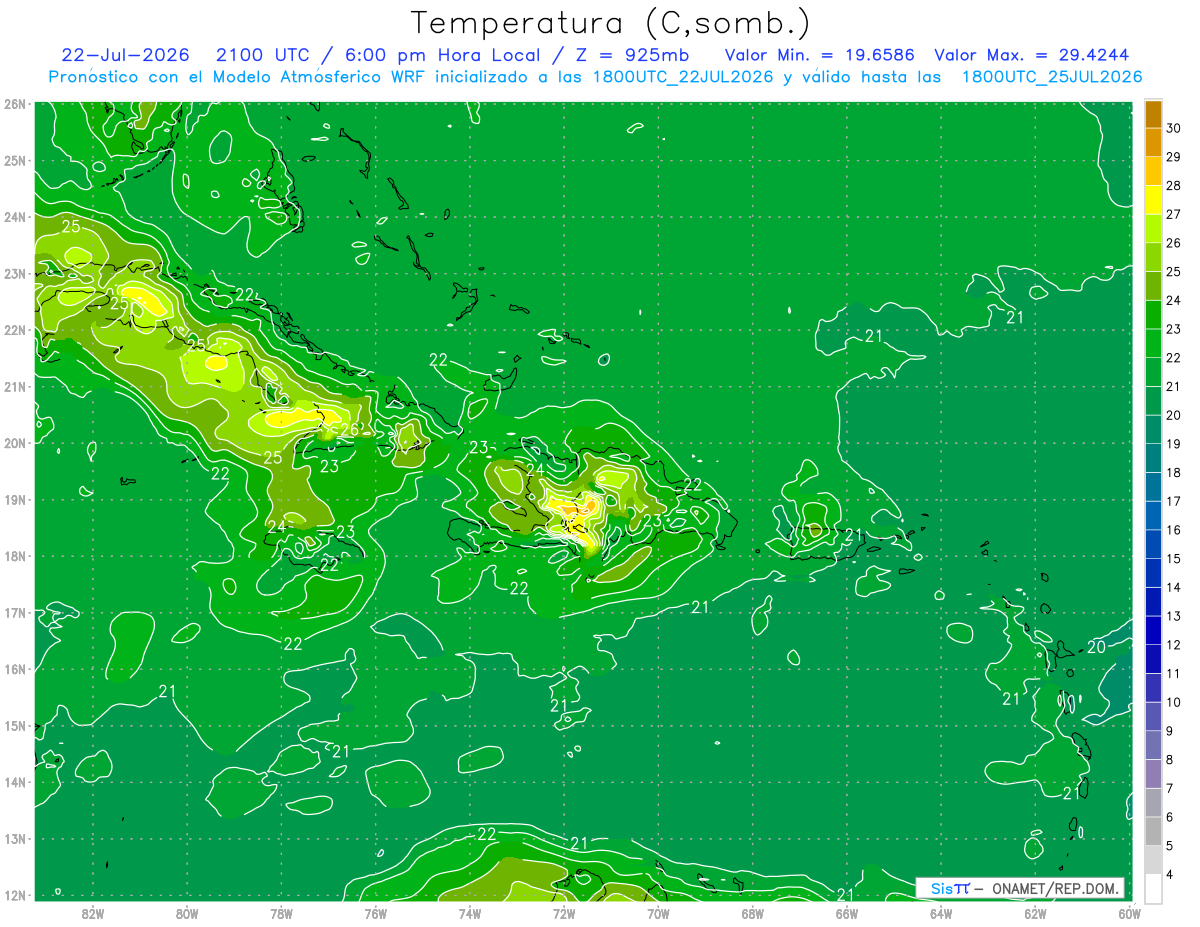
Task: Click the "64W" longitude axis label
Action: pos(940,913)
